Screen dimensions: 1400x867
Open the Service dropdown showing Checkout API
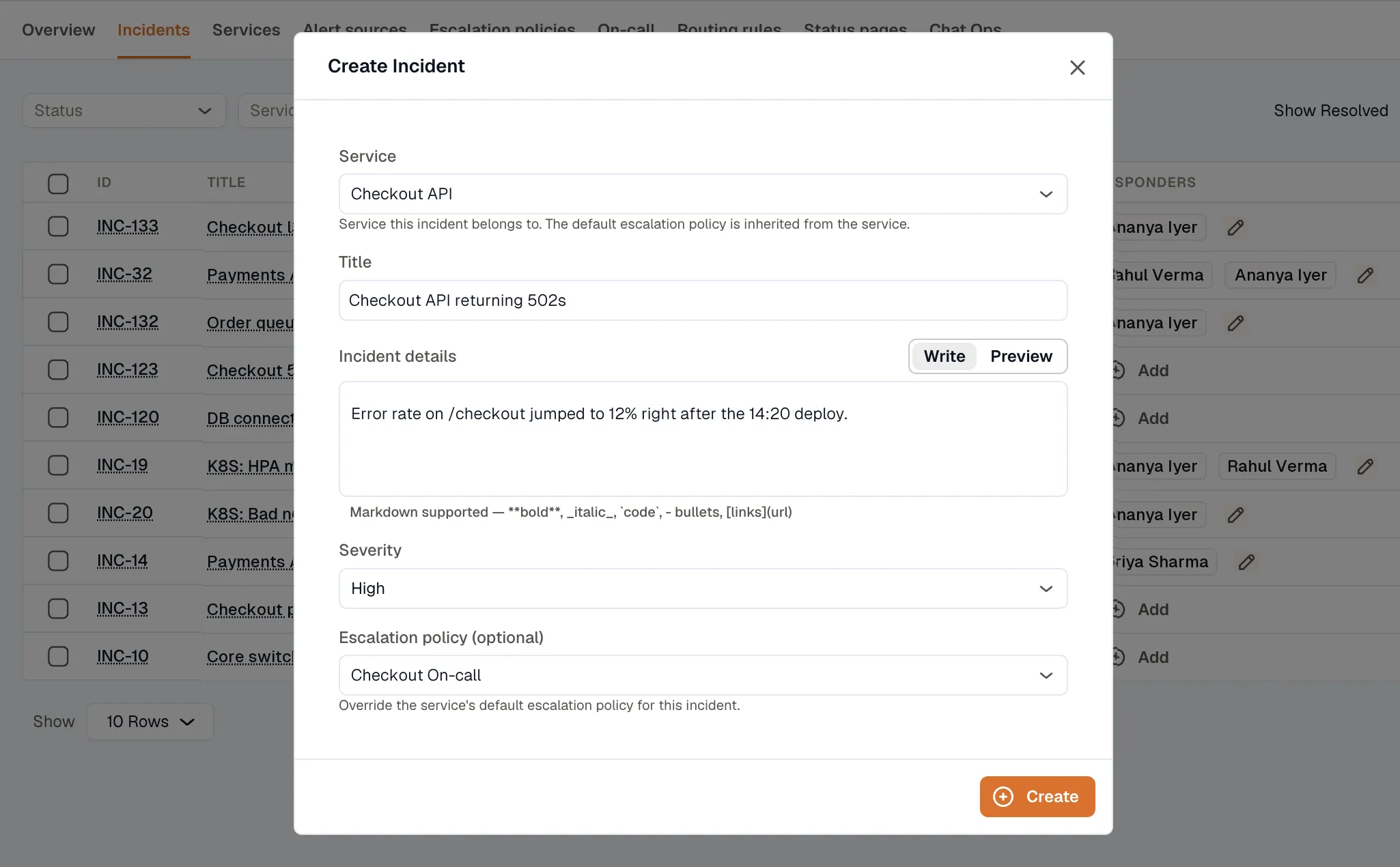pos(703,194)
